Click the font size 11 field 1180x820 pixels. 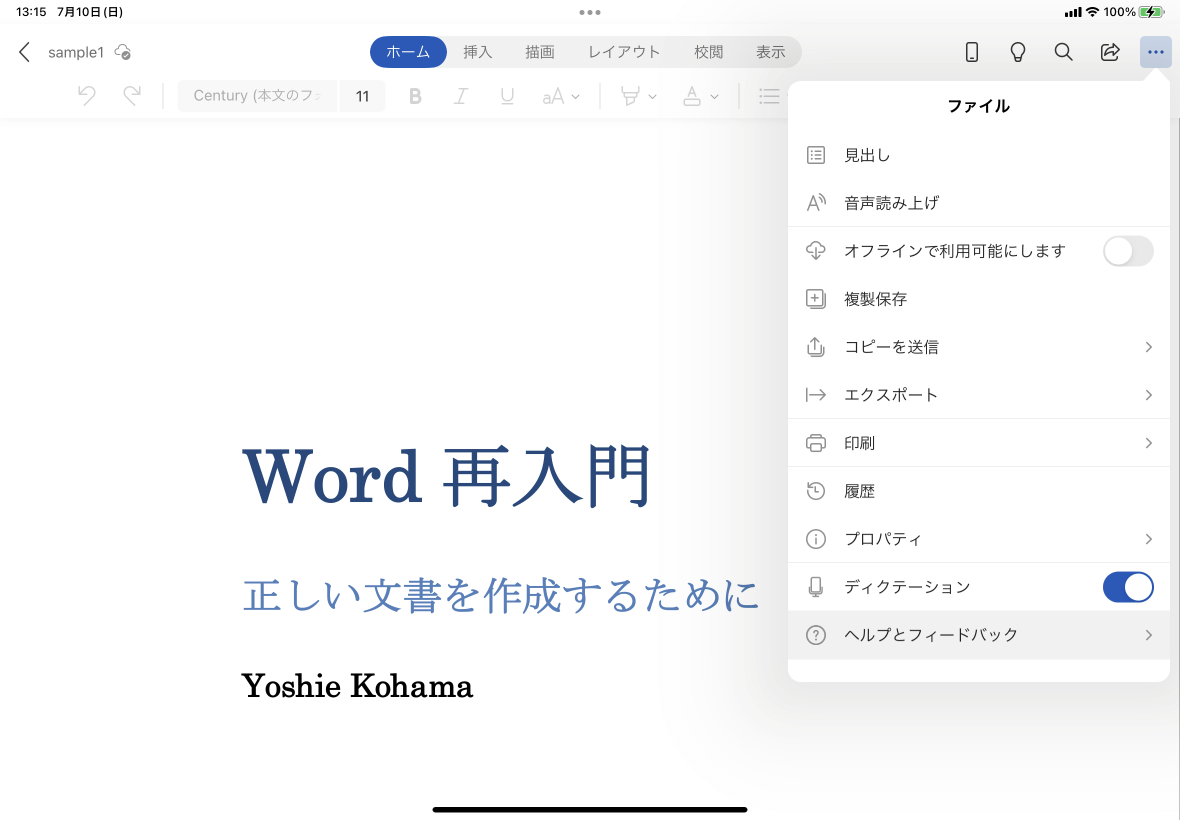(x=362, y=96)
